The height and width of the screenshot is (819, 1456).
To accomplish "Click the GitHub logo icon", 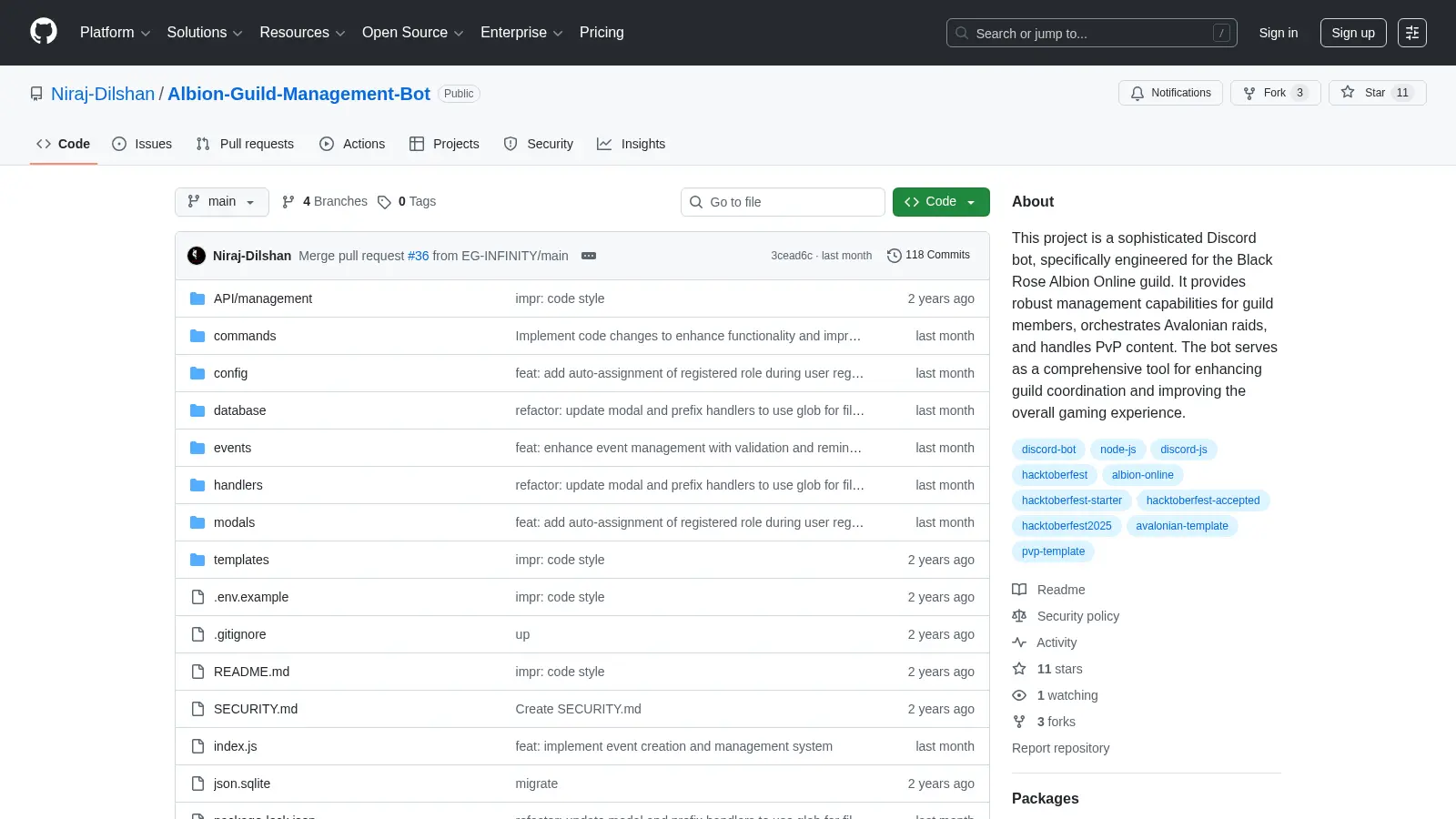I will pos(44,32).
